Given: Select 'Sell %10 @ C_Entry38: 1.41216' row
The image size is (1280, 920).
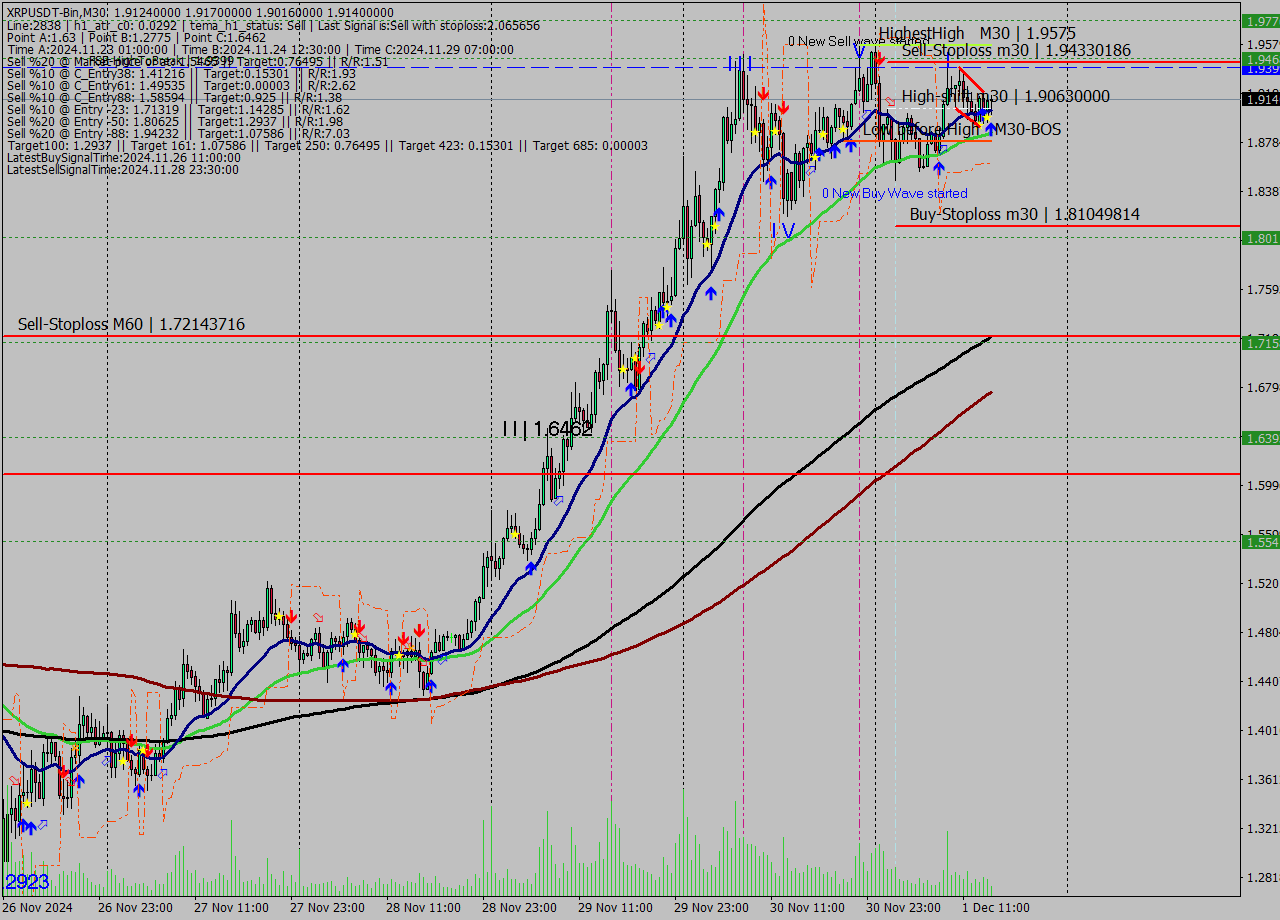Looking at the screenshot, I should click(181, 73).
